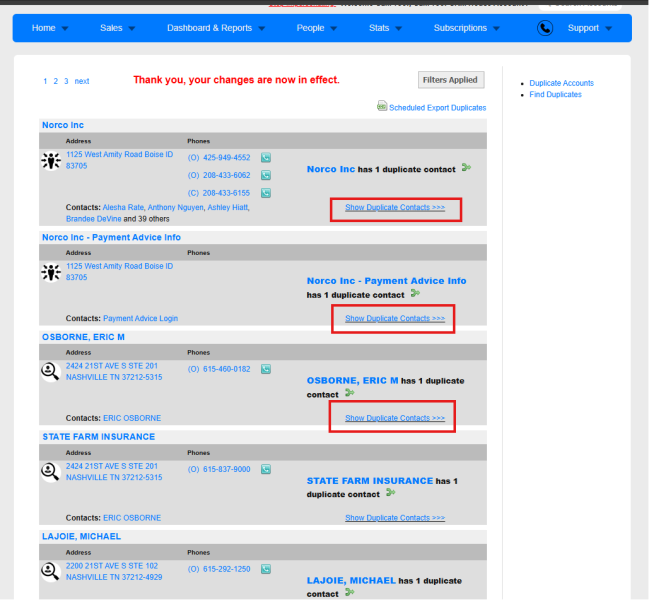The image size is (649, 600).
Task: Open ERIC OSBORNE contact under STATE FARM INSURANCE
Action: pos(132,518)
